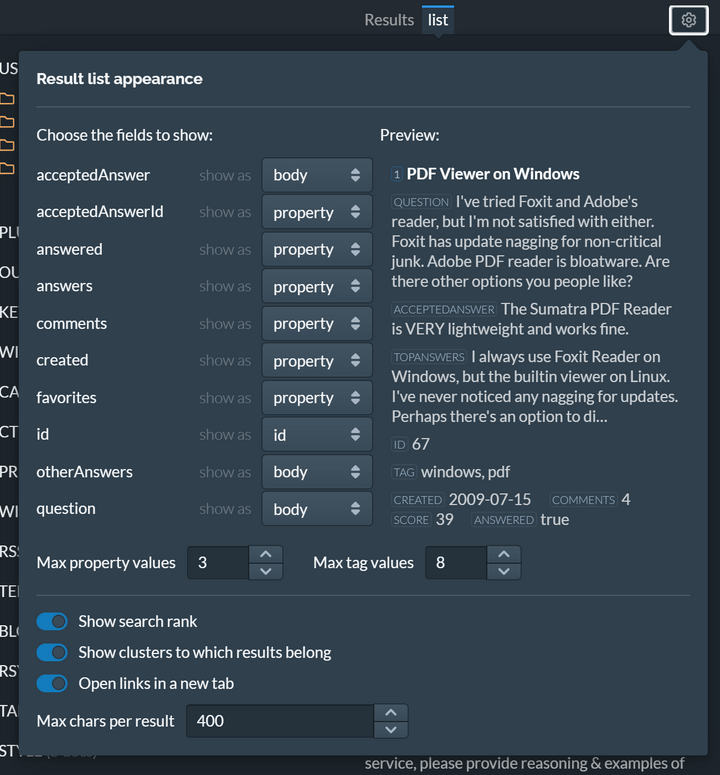Click the ACCEPTEDANSWER label in preview
The height and width of the screenshot is (775, 720).
444,309
